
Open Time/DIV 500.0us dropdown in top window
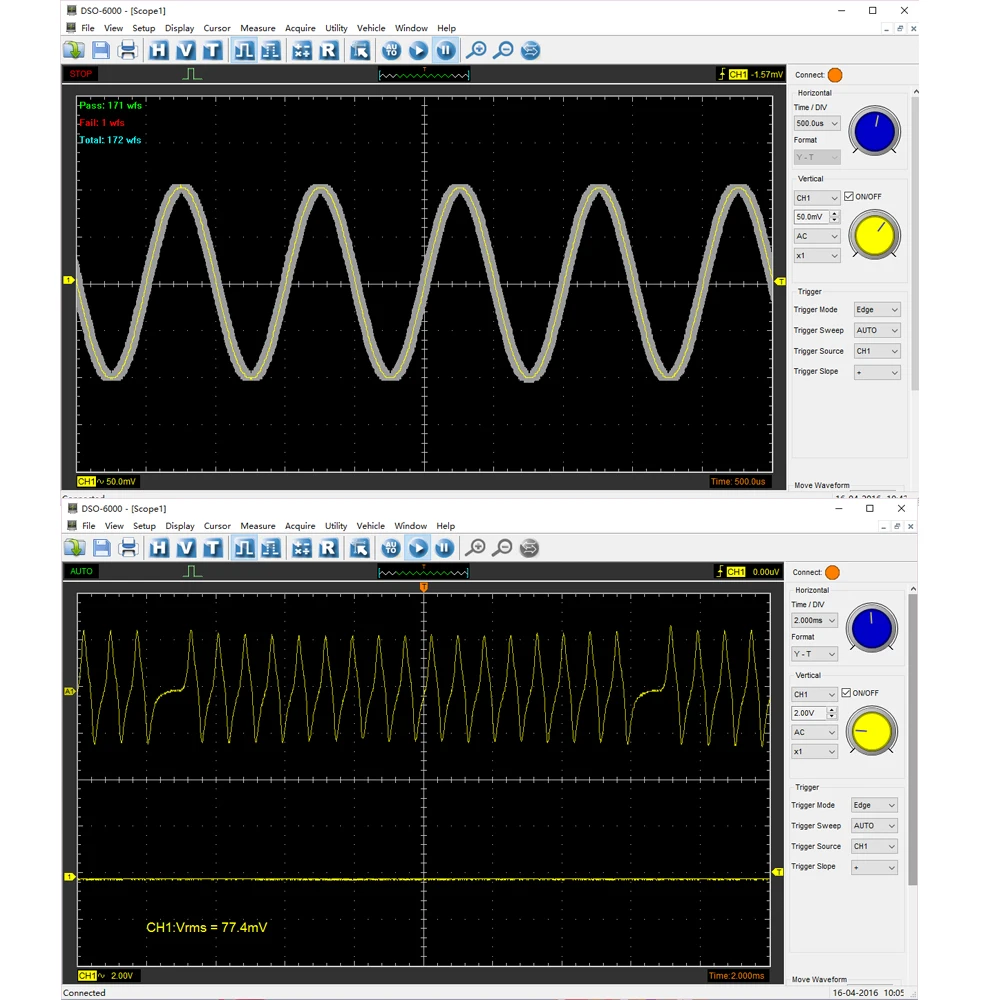pyautogui.click(x=817, y=123)
